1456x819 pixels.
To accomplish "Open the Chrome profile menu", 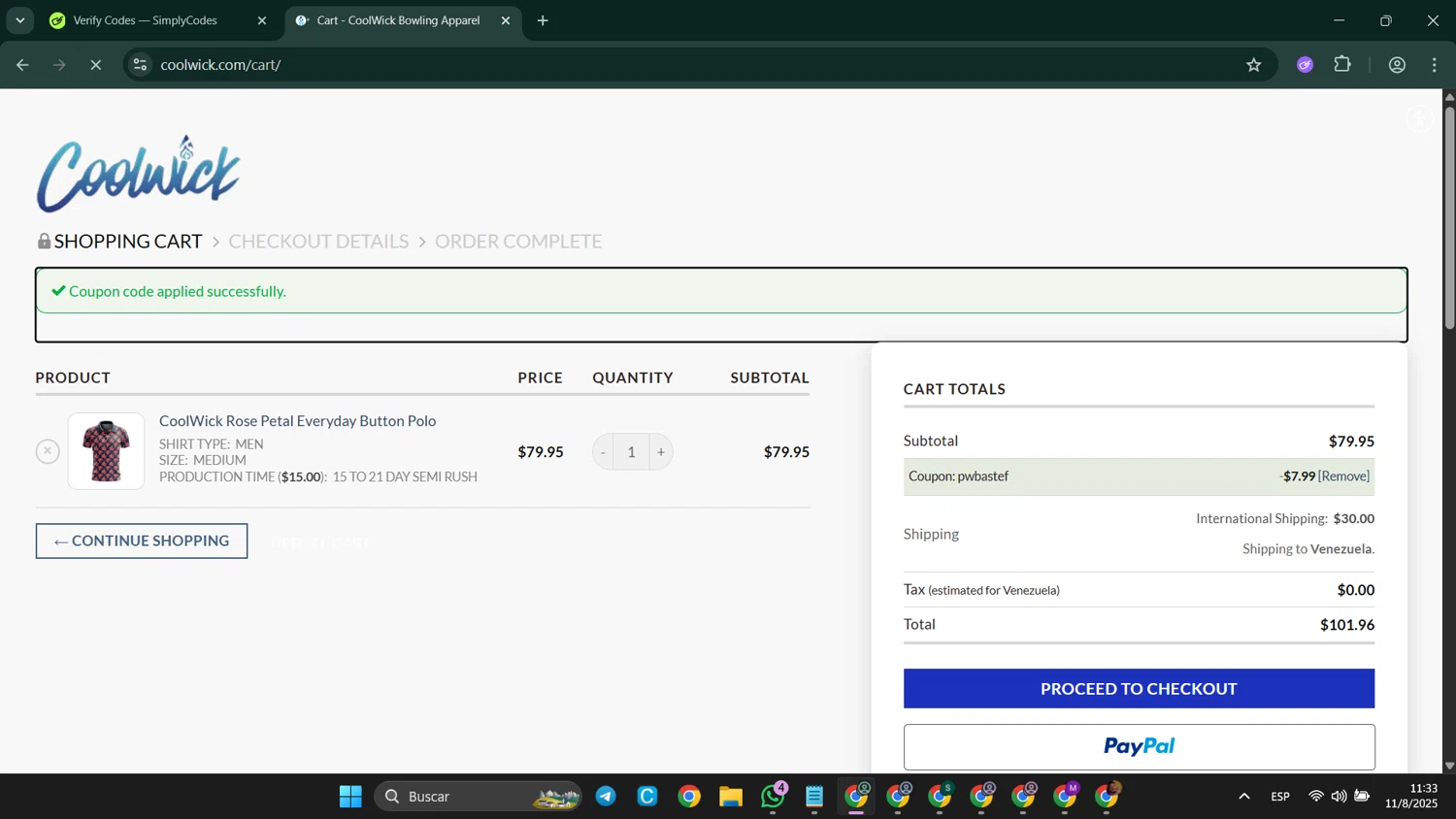I will coord(1398,65).
